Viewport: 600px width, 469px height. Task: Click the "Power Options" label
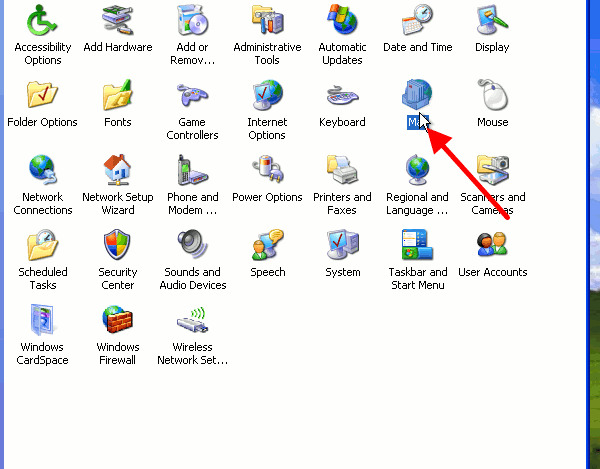[267, 197]
